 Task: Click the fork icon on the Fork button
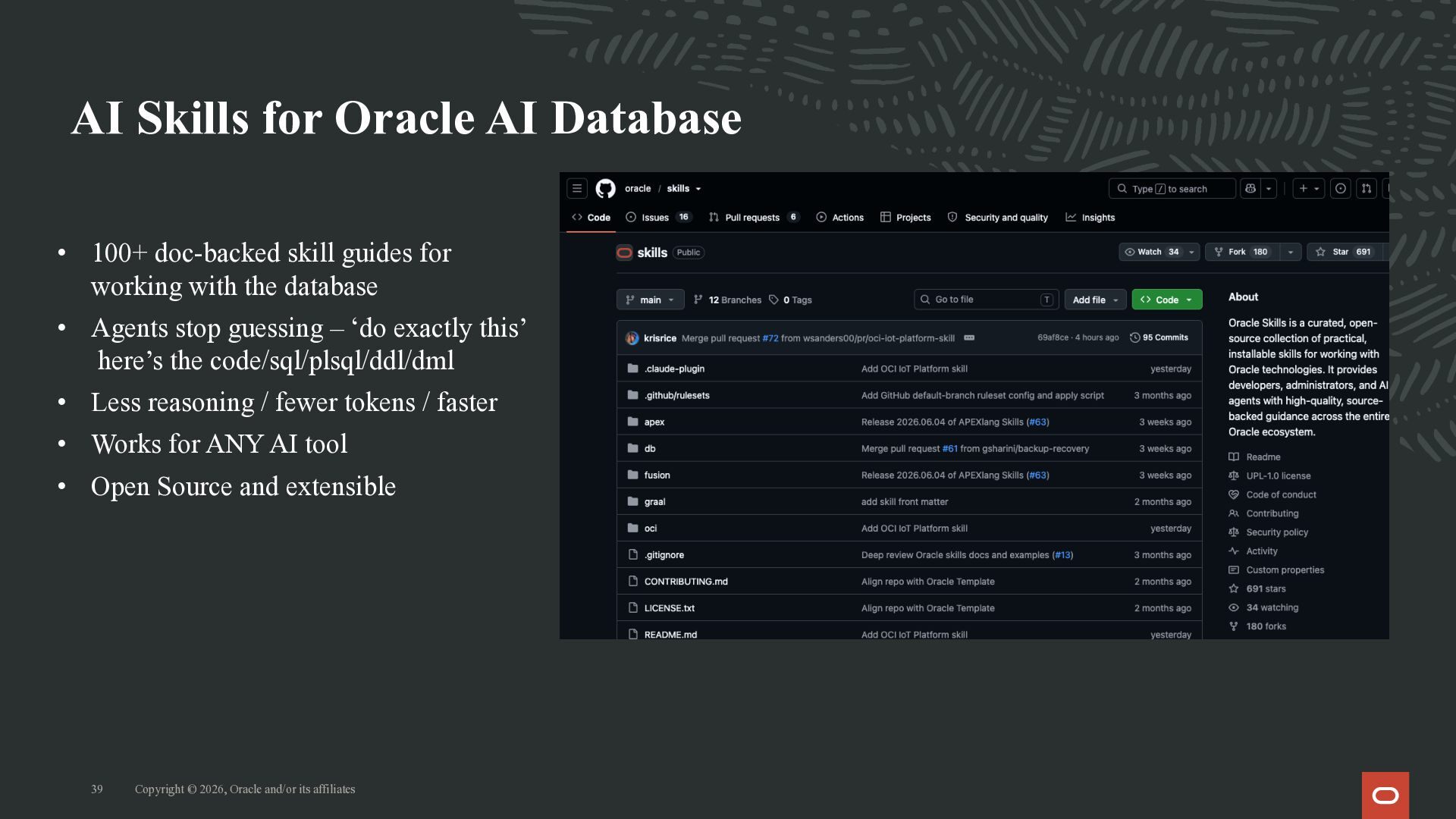(x=1219, y=252)
